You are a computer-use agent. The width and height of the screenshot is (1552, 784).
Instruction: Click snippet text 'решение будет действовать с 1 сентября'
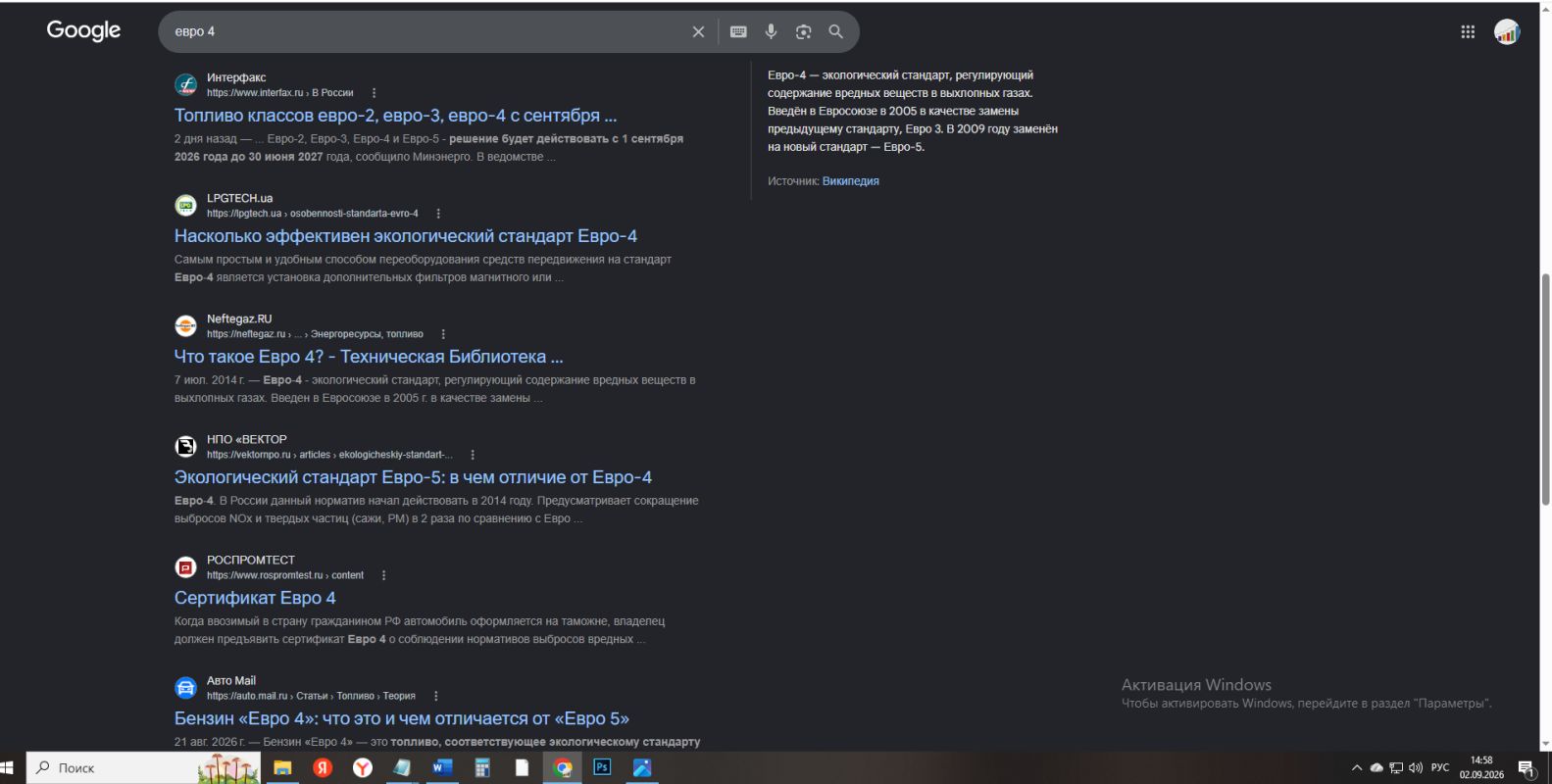tap(566, 139)
